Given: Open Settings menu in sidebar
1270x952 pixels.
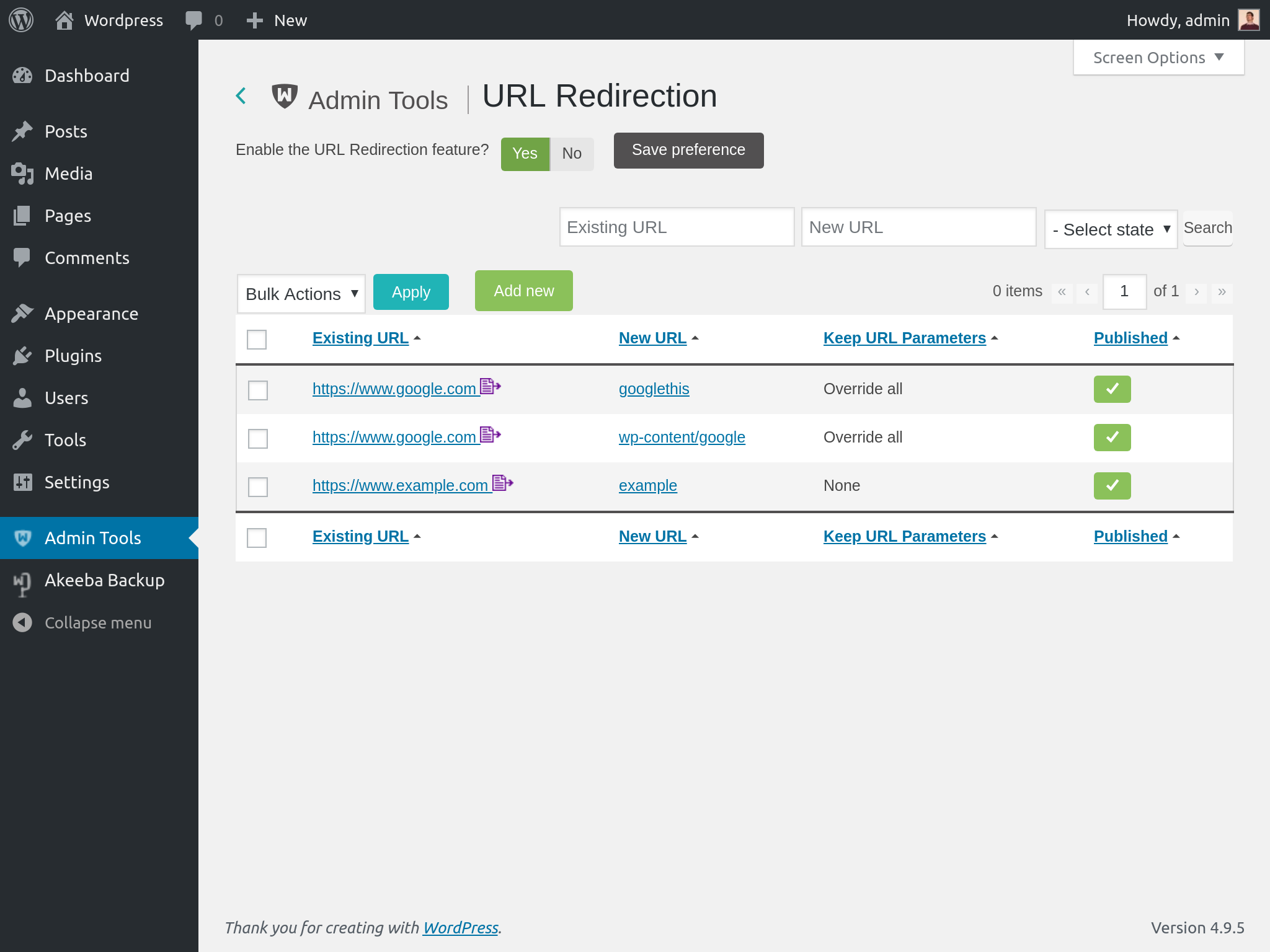Looking at the screenshot, I should coord(99,482).
